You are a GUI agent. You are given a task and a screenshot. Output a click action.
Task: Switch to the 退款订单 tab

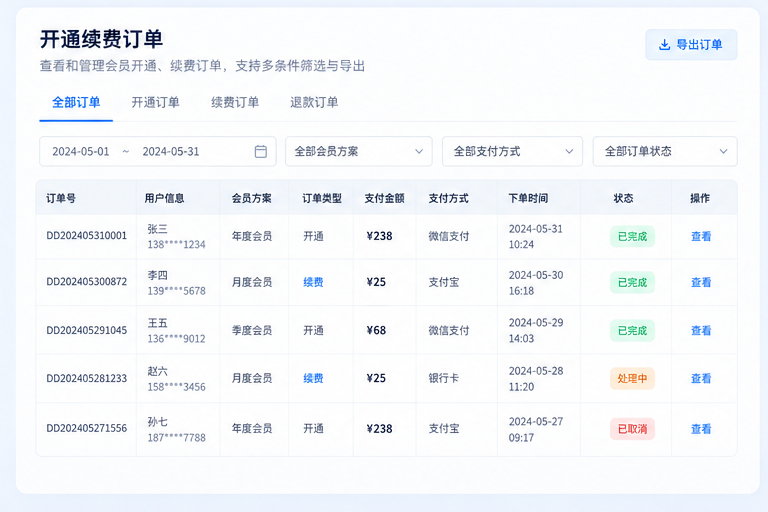pos(314,102)
